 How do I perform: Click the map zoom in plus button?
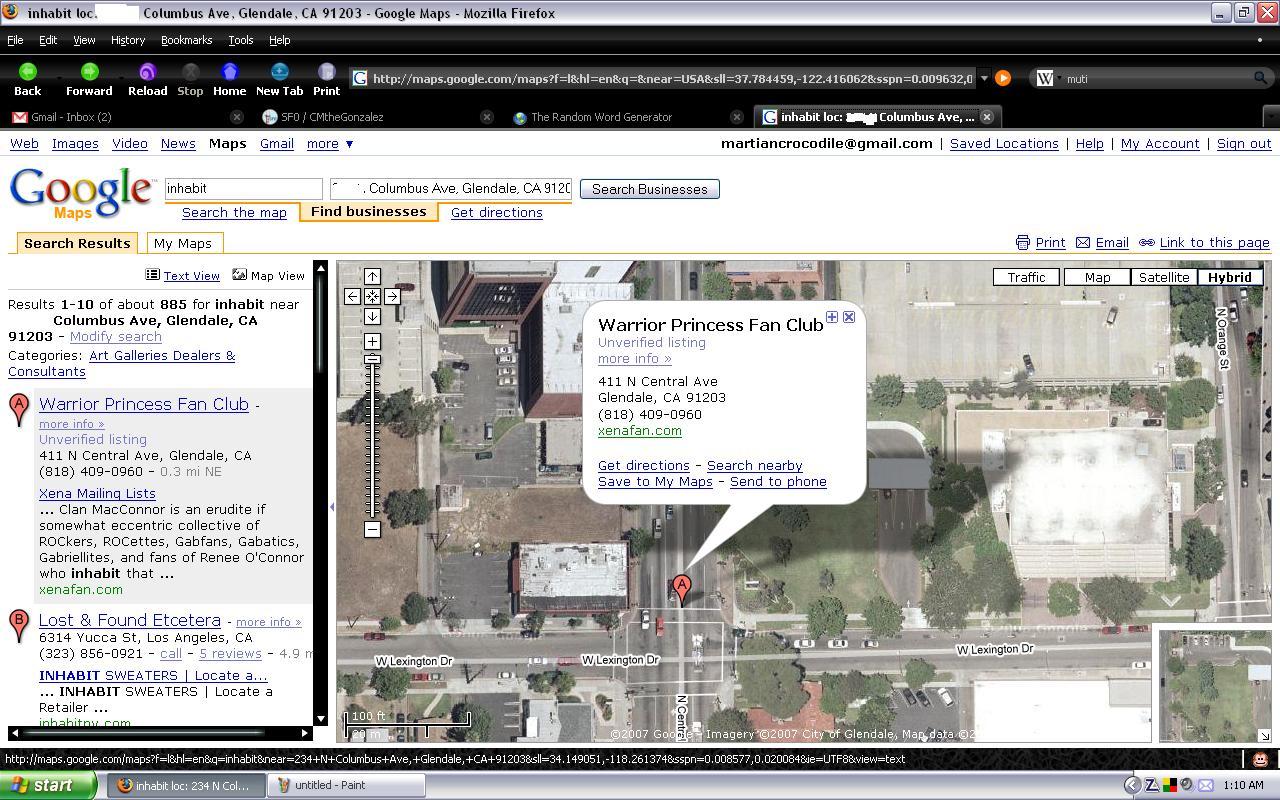[372, 342]
